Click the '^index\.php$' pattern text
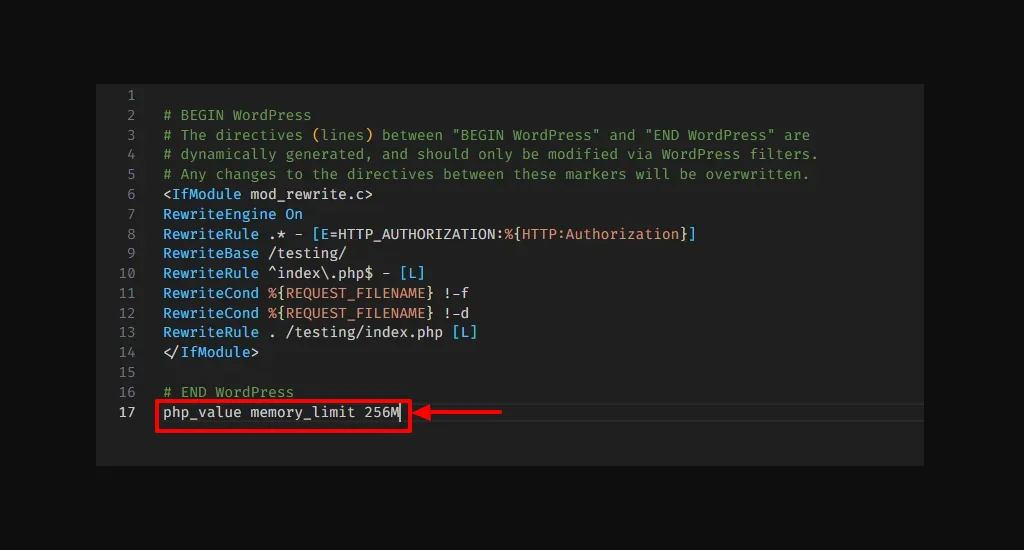Image resolution: width=1024 pixels, height=550 pixels. 320,273
